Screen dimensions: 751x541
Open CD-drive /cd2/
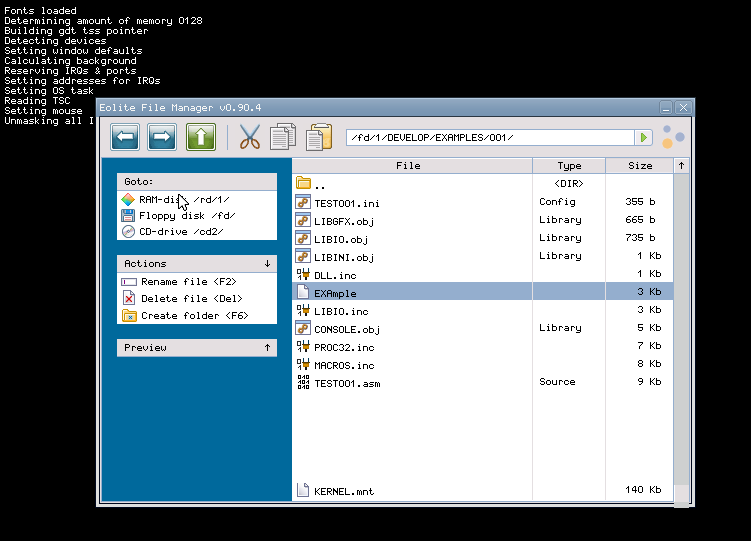point(180,231)
